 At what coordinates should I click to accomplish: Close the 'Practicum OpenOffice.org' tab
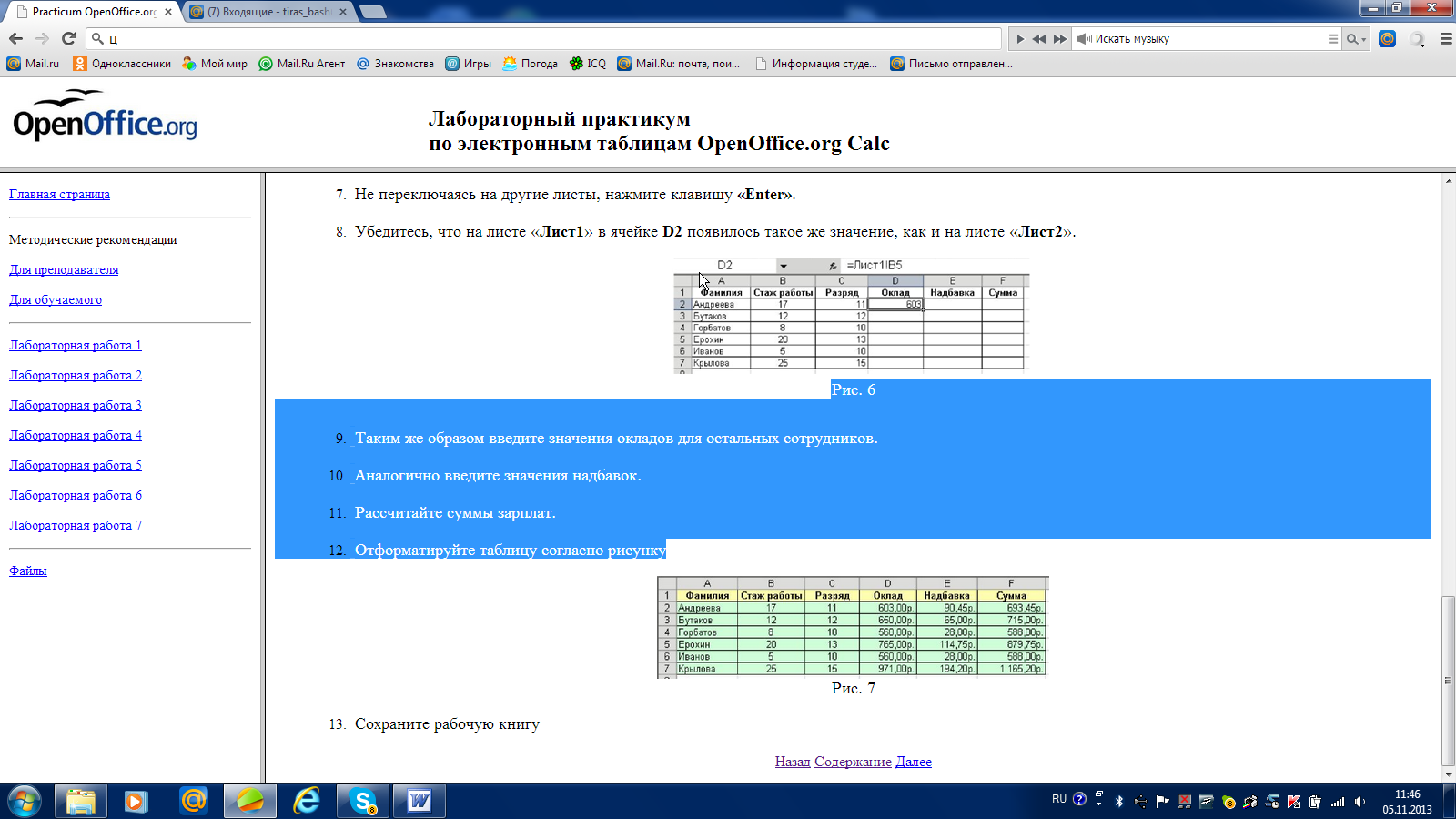pos(168,12)
